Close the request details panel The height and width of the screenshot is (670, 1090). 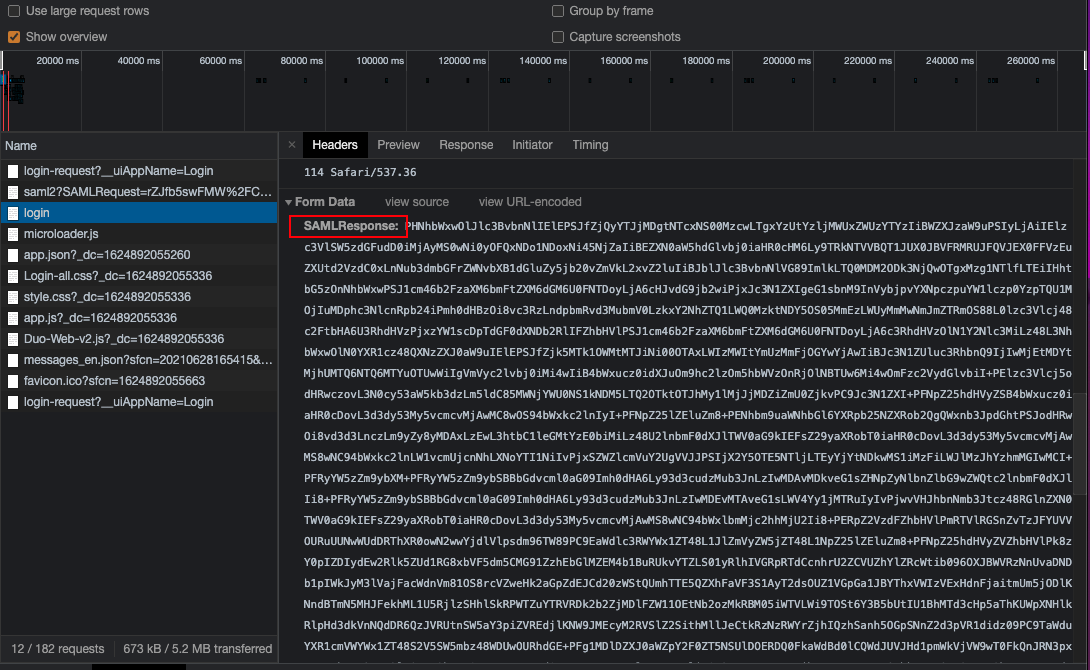[292, 145]
